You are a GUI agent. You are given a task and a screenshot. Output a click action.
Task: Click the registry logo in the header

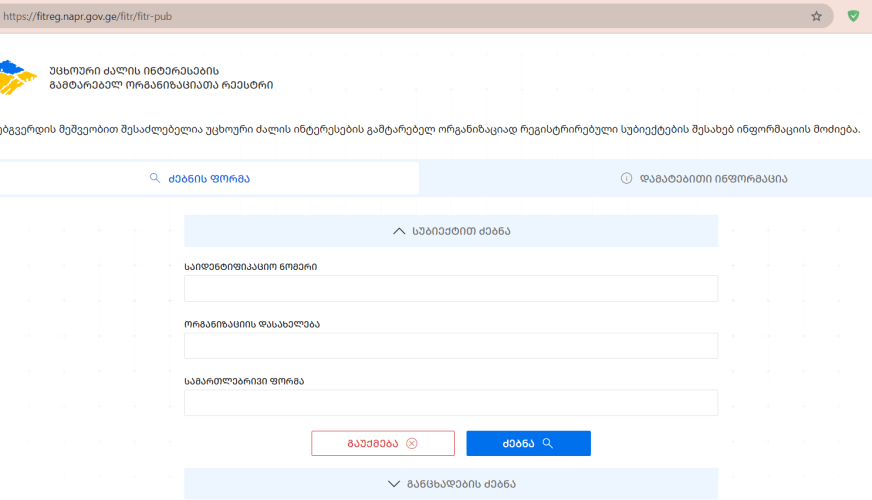(x=17, y=77)
